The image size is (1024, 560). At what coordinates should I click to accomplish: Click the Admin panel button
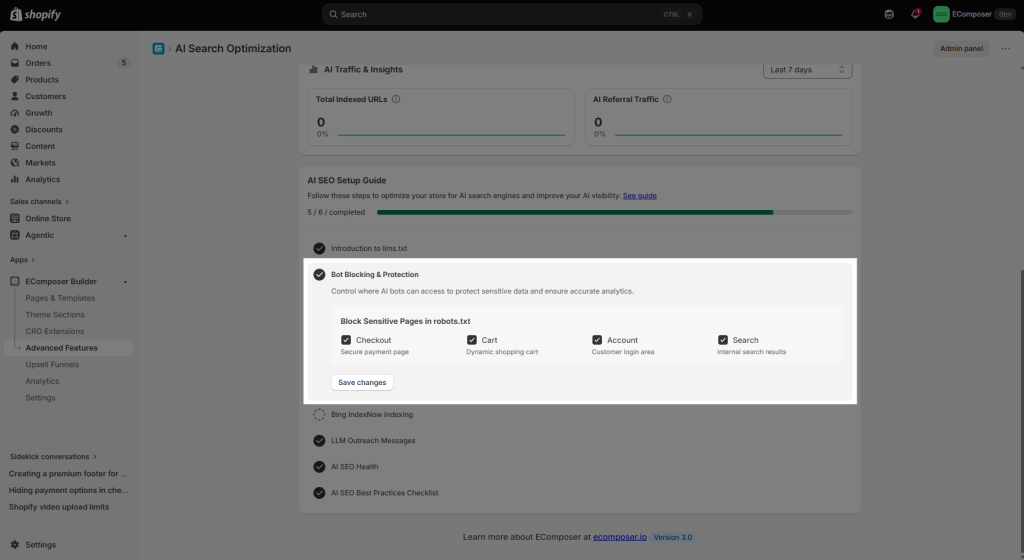tap(961, 48)
